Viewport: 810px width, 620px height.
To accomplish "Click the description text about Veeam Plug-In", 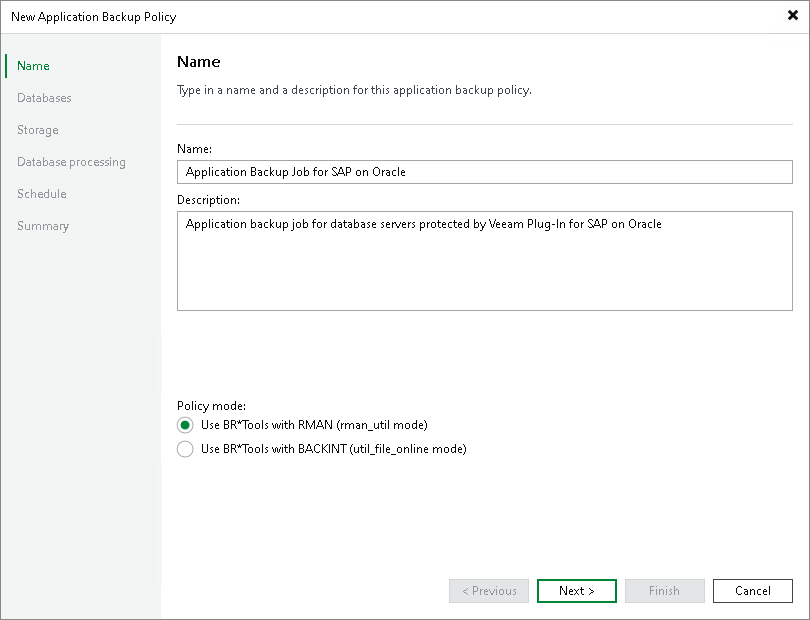I will point(420,223).
